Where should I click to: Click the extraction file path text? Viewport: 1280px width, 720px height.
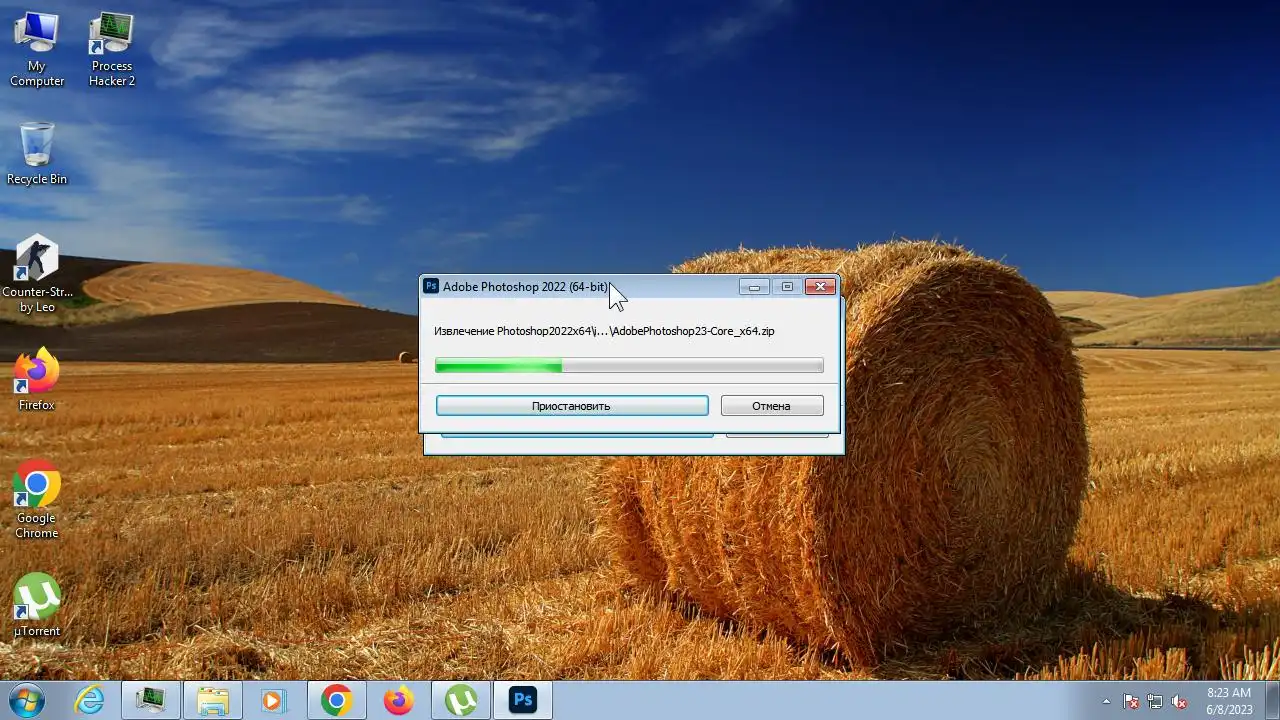[x=604, y=331]
